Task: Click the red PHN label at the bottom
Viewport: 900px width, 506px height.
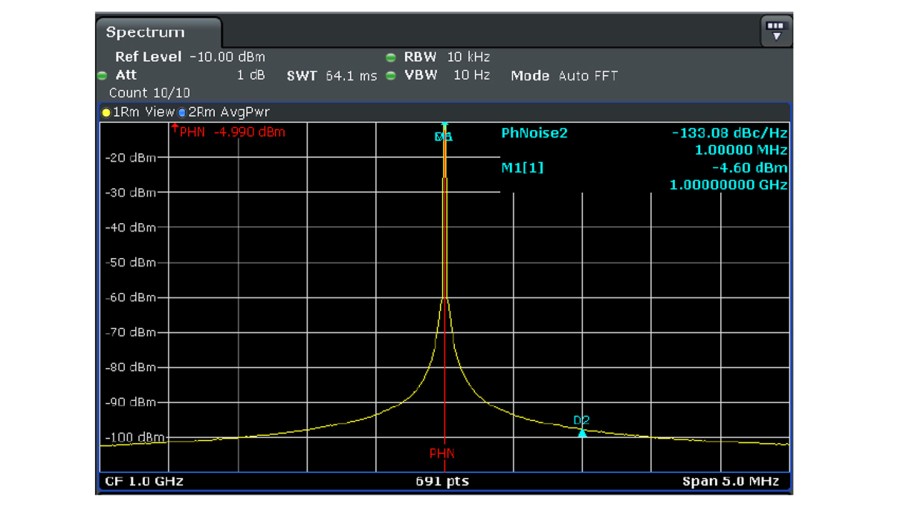Action: click(442, 454)
